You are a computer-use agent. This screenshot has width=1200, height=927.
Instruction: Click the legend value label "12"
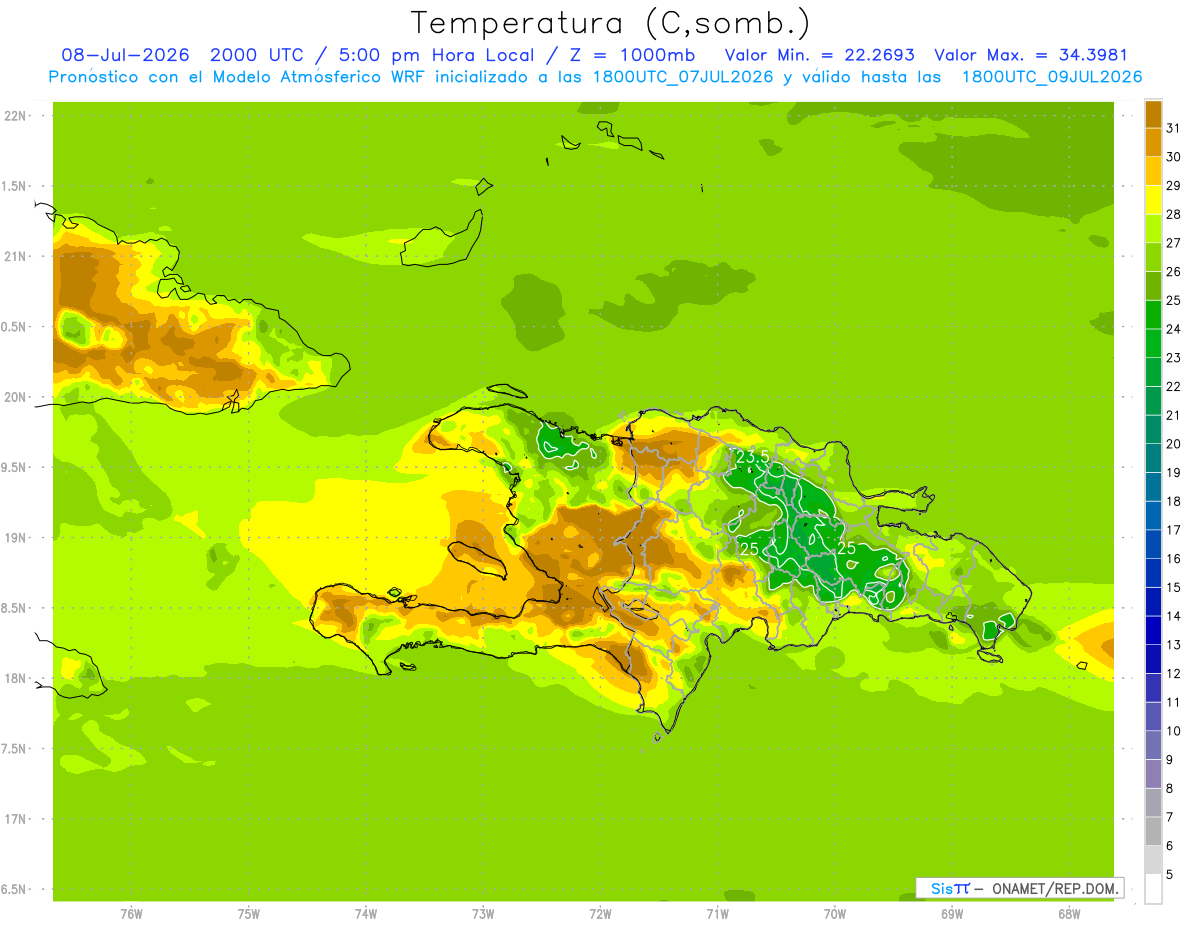pos(1174,673)
